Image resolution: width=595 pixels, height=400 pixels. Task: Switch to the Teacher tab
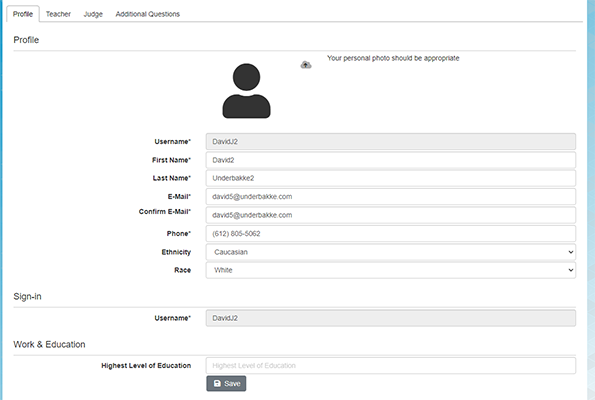58,14
